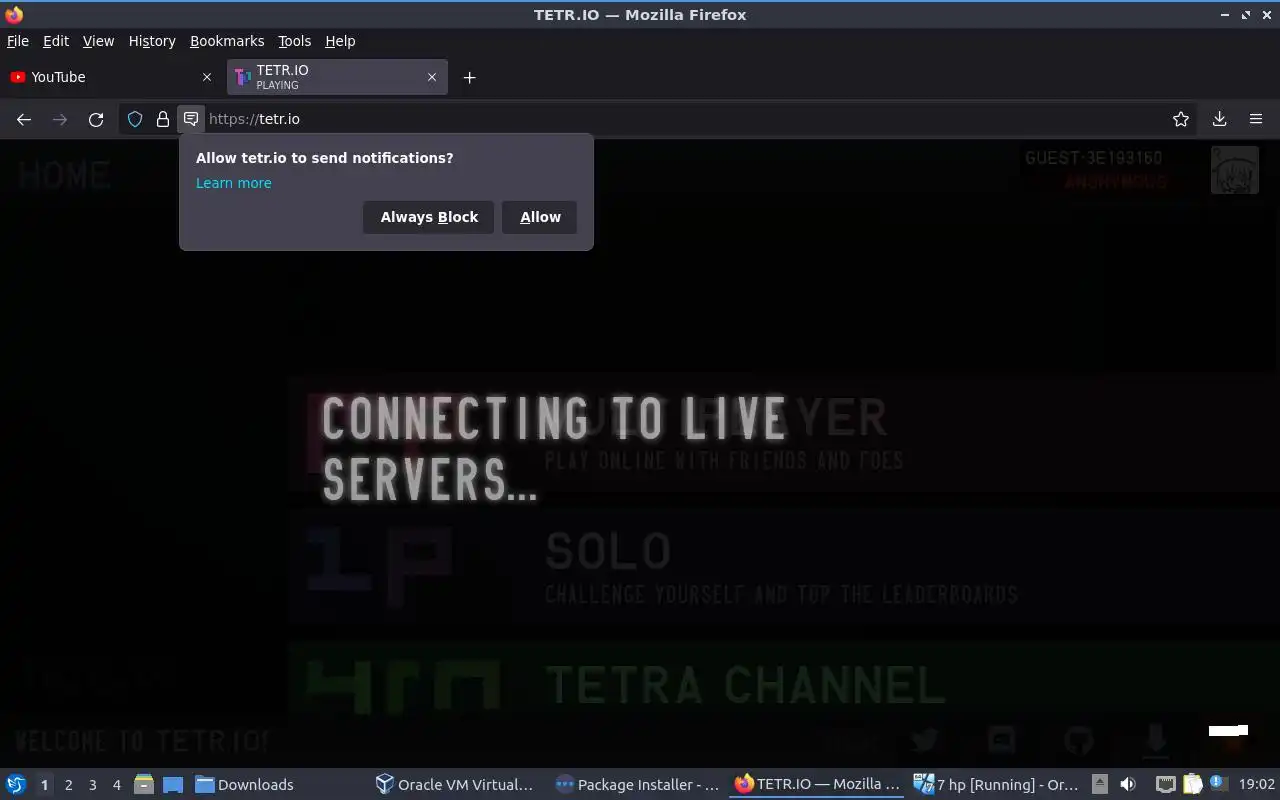
Task: Open the Firefox hamburger menu
Action: coord(1256,119)
